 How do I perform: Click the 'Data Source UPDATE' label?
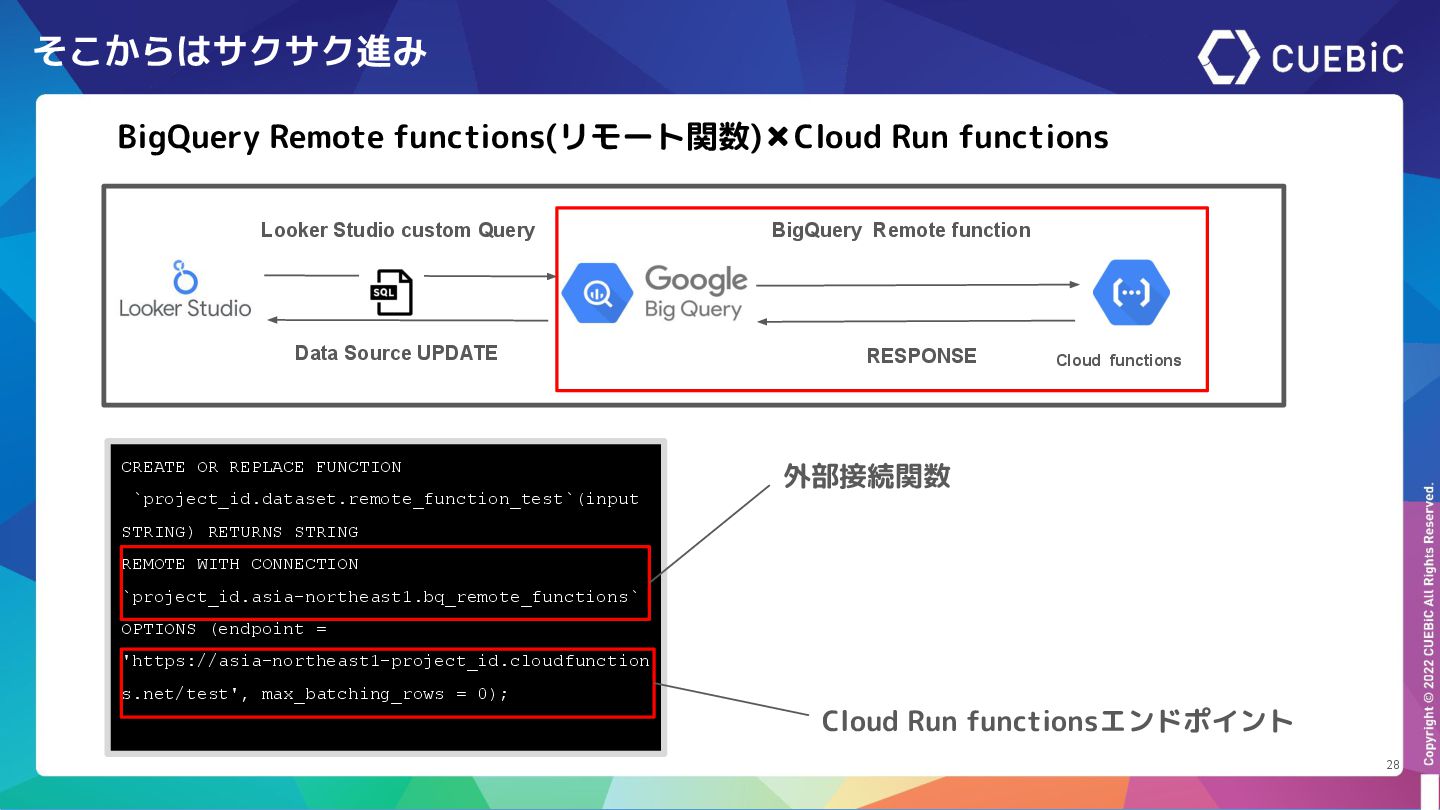[x=396, y=353]
